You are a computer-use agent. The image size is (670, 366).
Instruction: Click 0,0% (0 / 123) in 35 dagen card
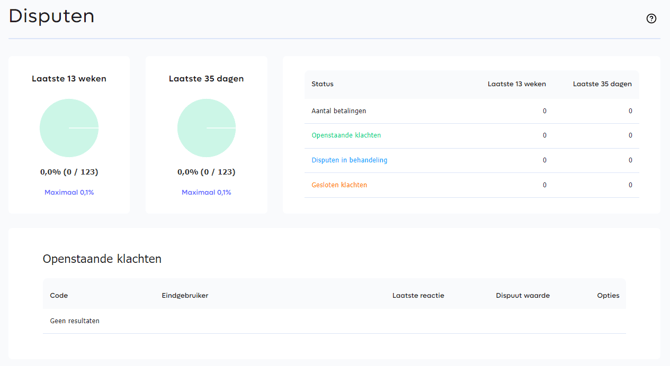(x=206, y=172)
